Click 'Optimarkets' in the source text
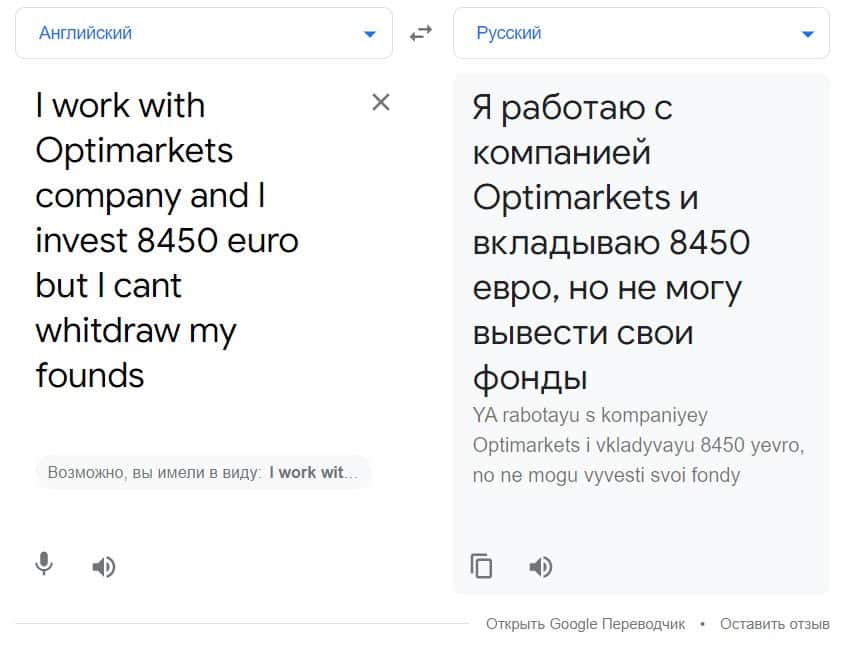The width and height of the screenshot is (849, 647). [134, 150]
